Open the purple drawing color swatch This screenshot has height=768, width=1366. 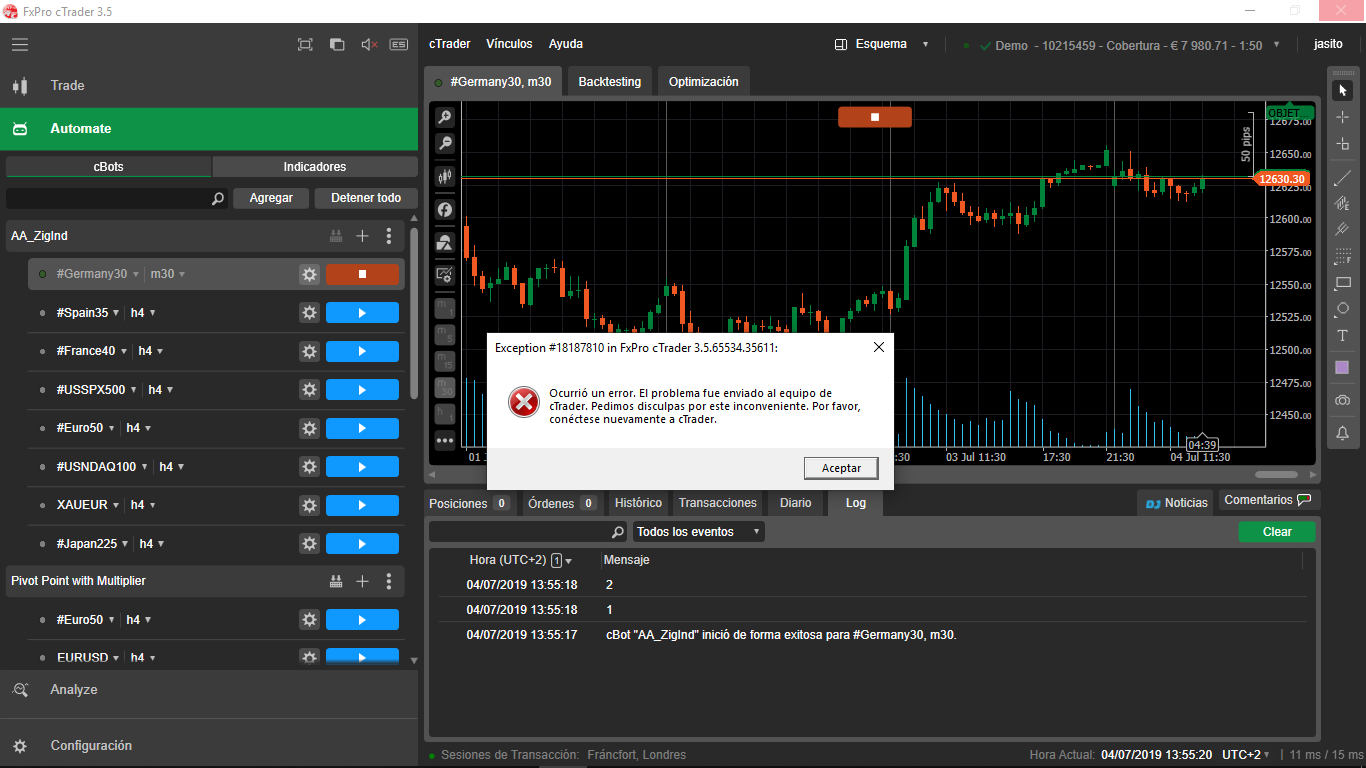pos(1342,368)
